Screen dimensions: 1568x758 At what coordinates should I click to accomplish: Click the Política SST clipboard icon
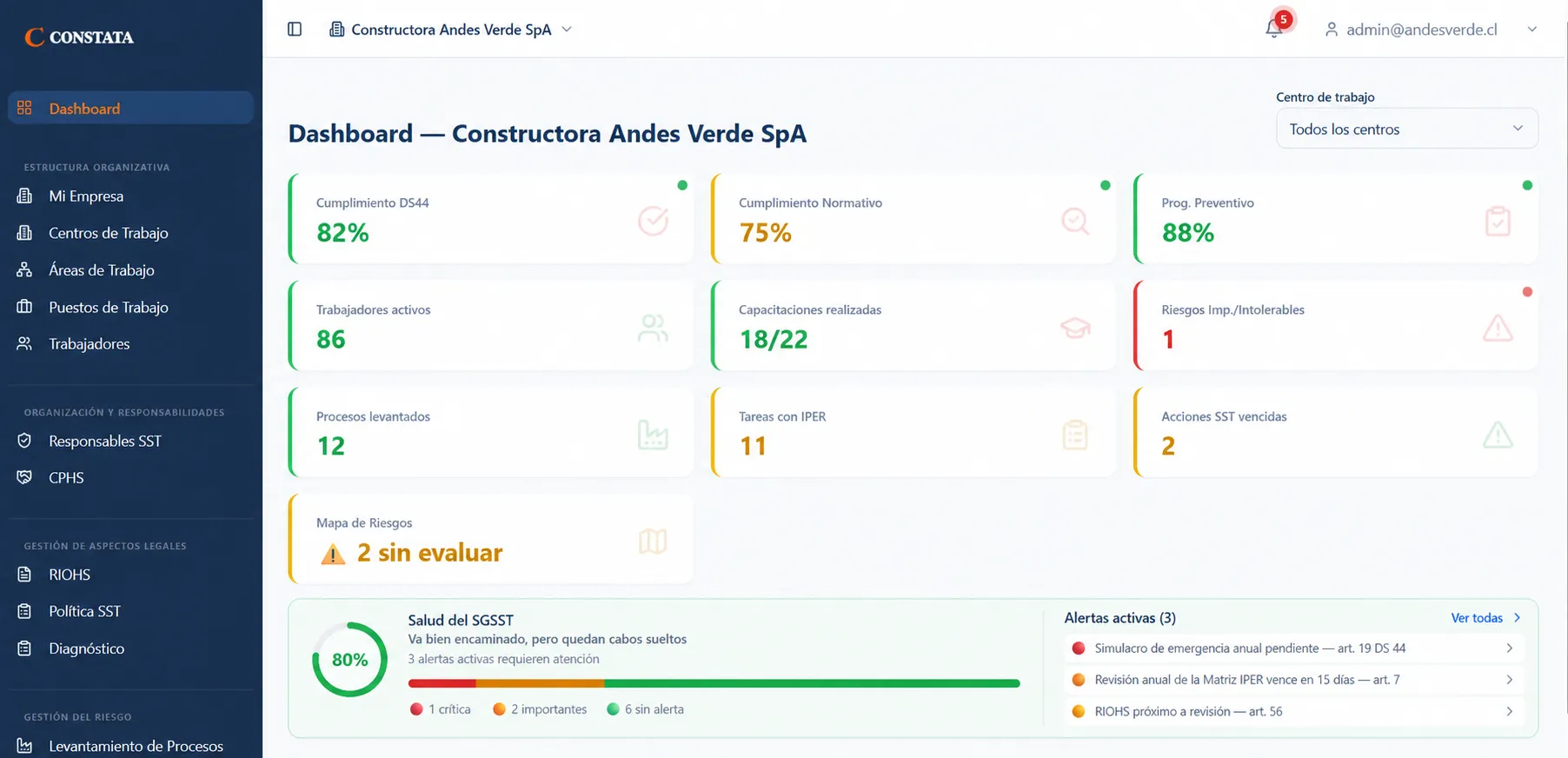pos(24,611)
